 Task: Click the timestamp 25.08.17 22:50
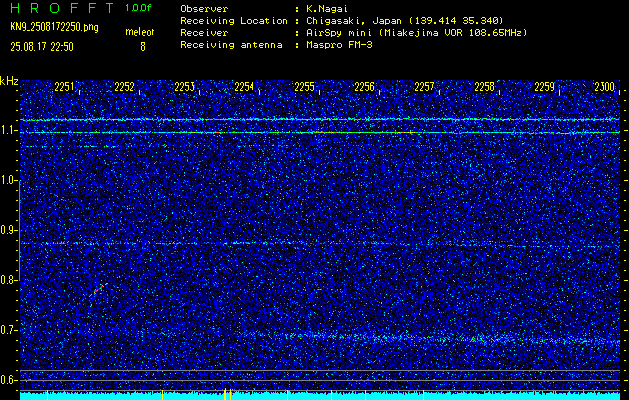pos(42,47)
